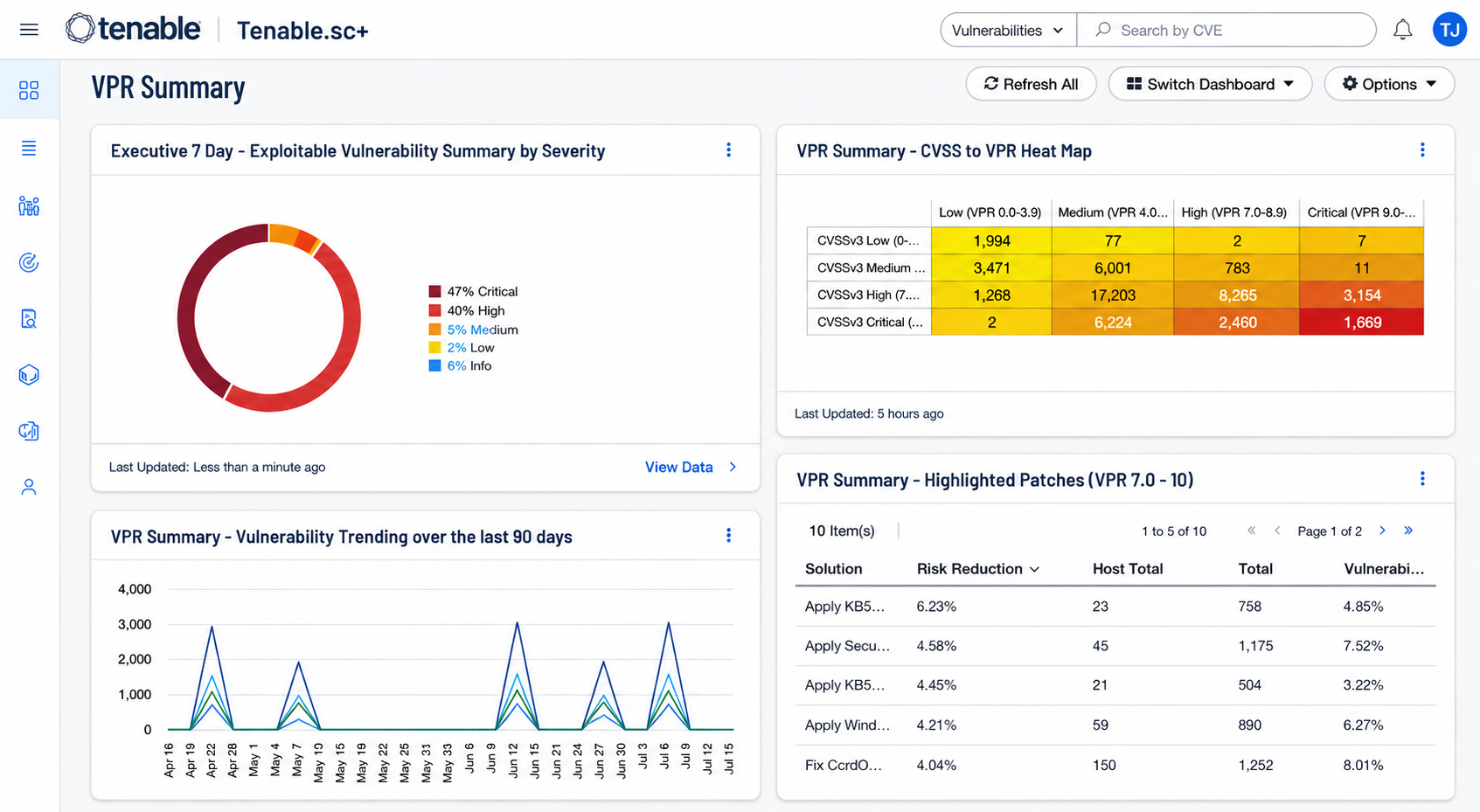The width and height of the screenshot is (1480, 812).
Task: Open the hamburger navigation menu
Action: [x=29, y=30]
